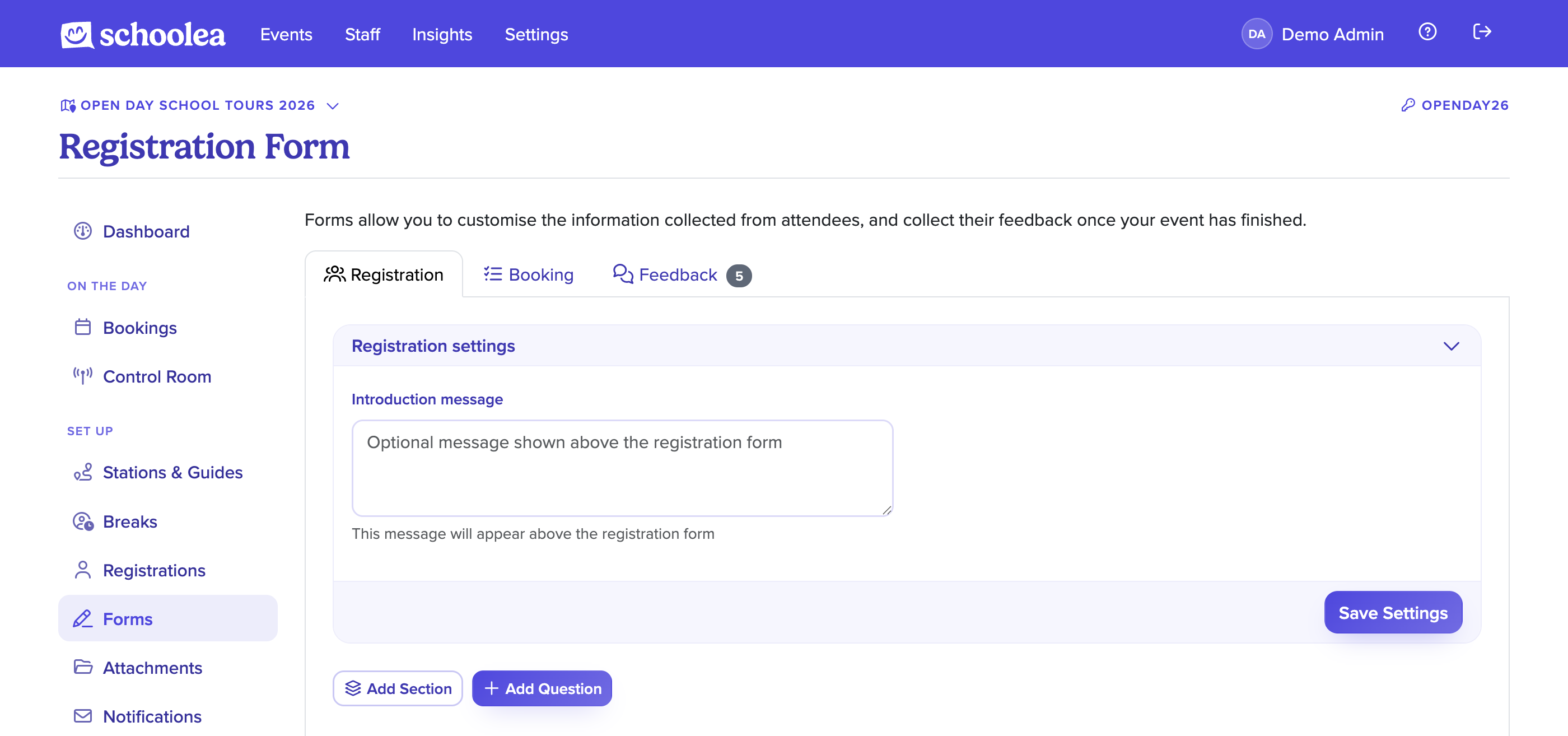
Task: Click Save Settings button
Action: [1393, 612]
